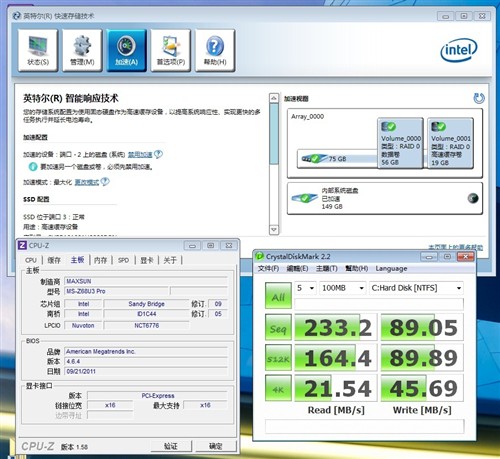Run the 4K test in CrystalDiskMark
This screenshot has width=500, height=459.
click(x=278, y=388)
